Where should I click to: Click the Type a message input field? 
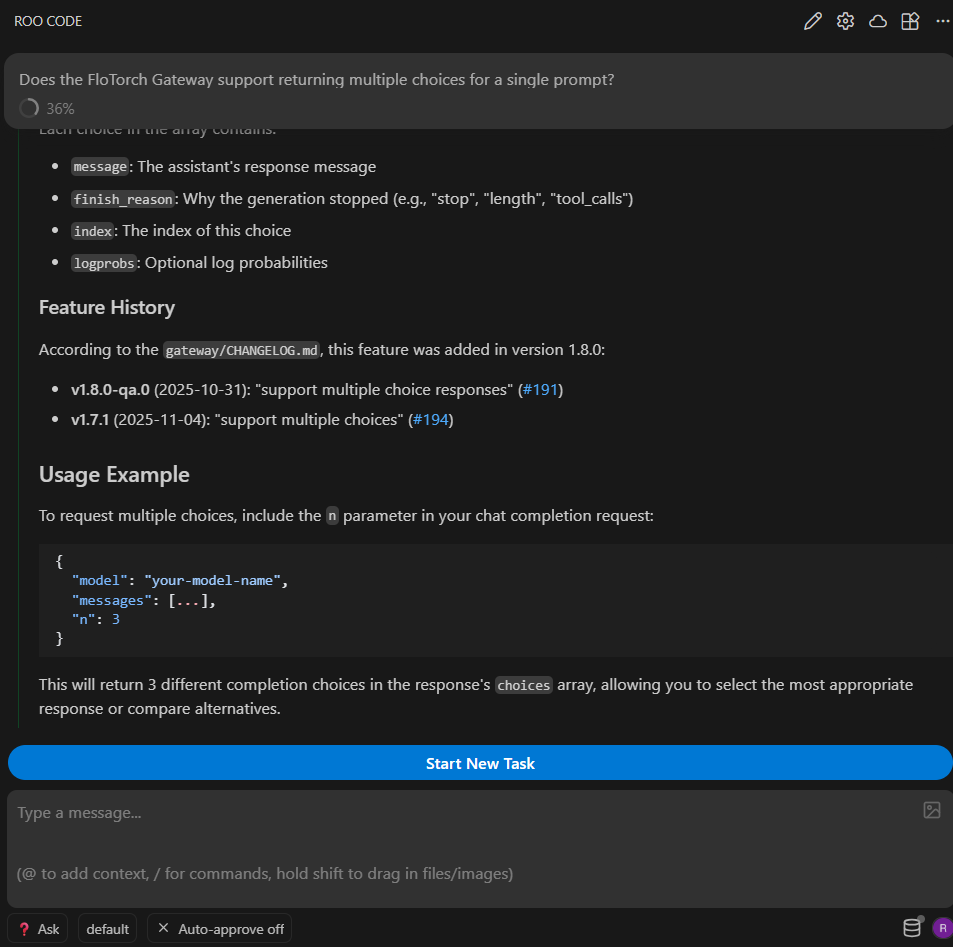coord(200,812)
